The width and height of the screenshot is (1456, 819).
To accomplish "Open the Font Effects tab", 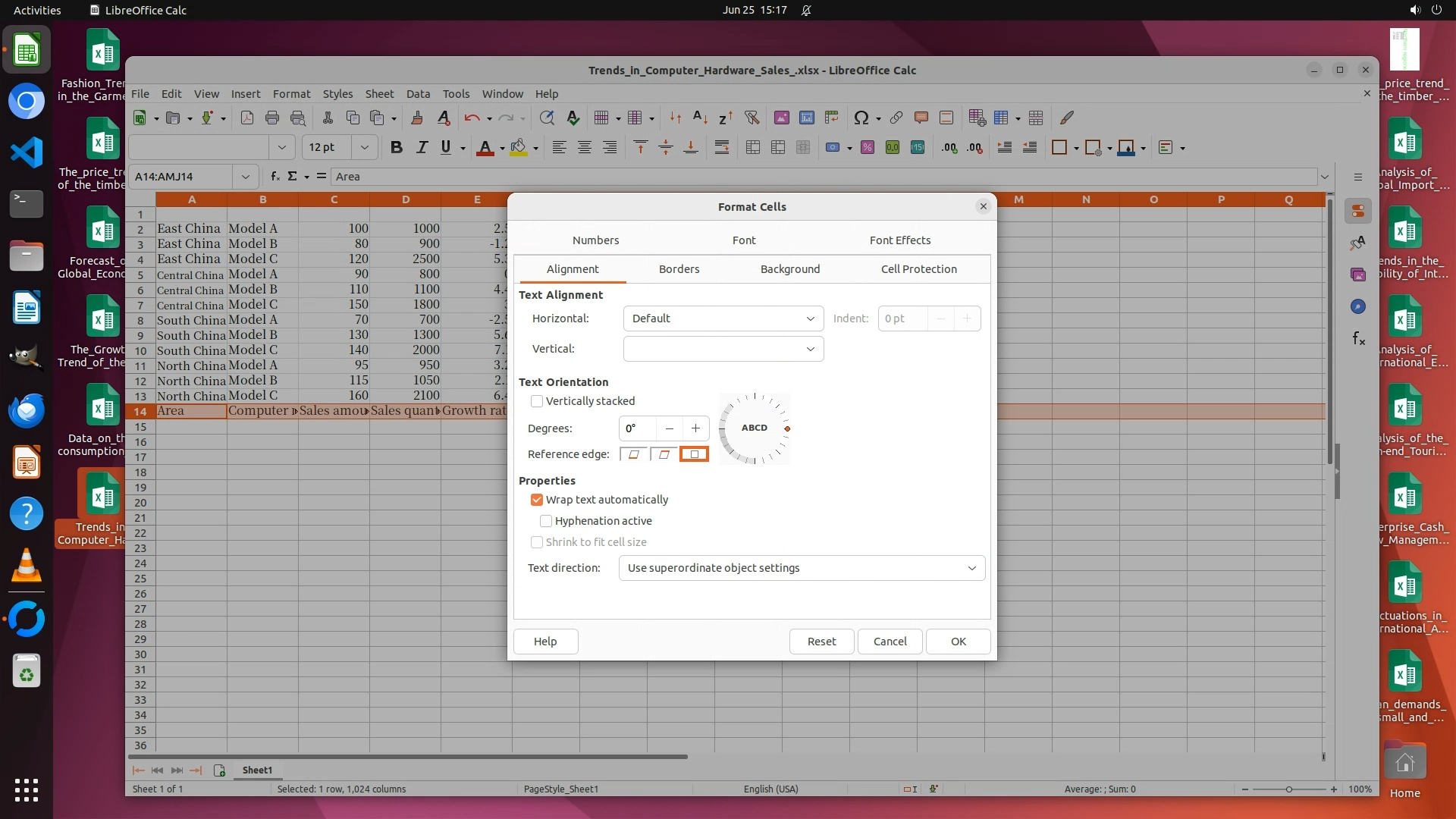I will 899,240.
